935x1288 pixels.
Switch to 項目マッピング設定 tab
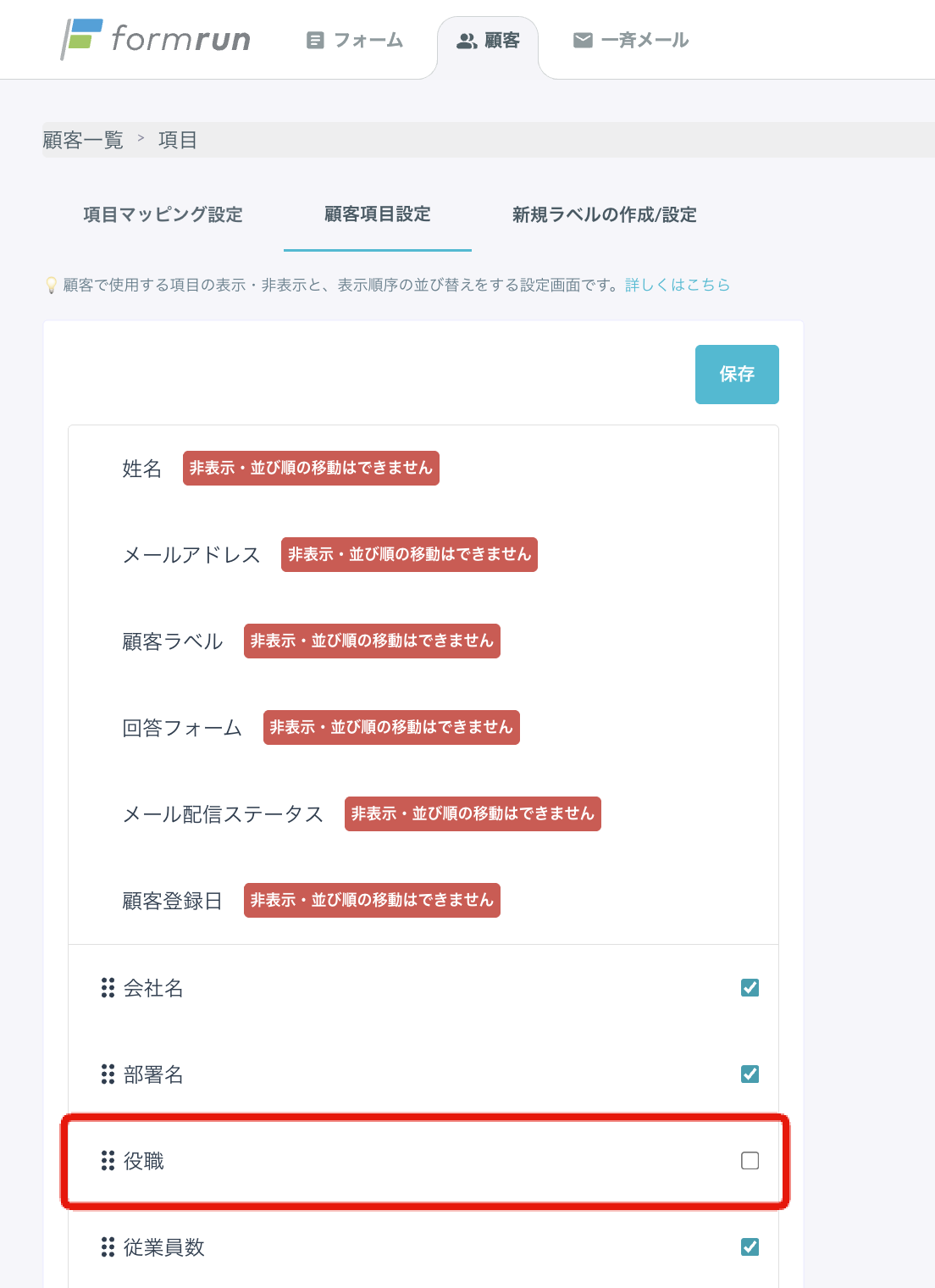pos(163,214)
